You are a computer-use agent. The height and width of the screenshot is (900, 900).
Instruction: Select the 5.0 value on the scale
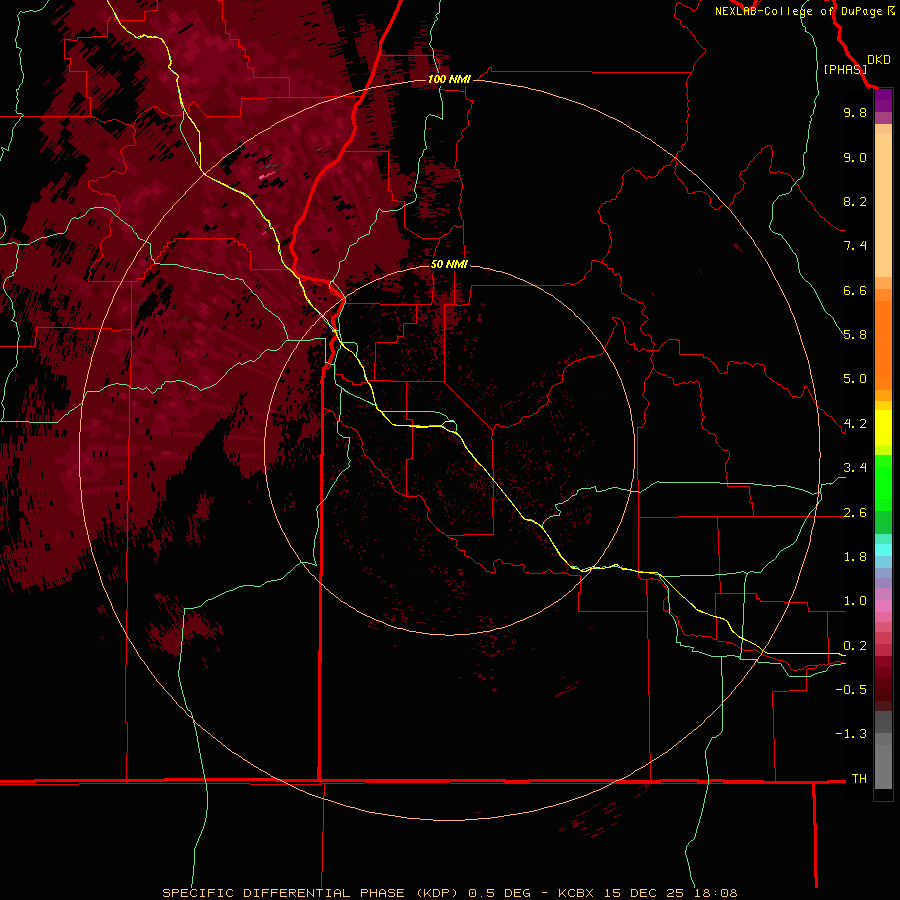click(855, 379)
